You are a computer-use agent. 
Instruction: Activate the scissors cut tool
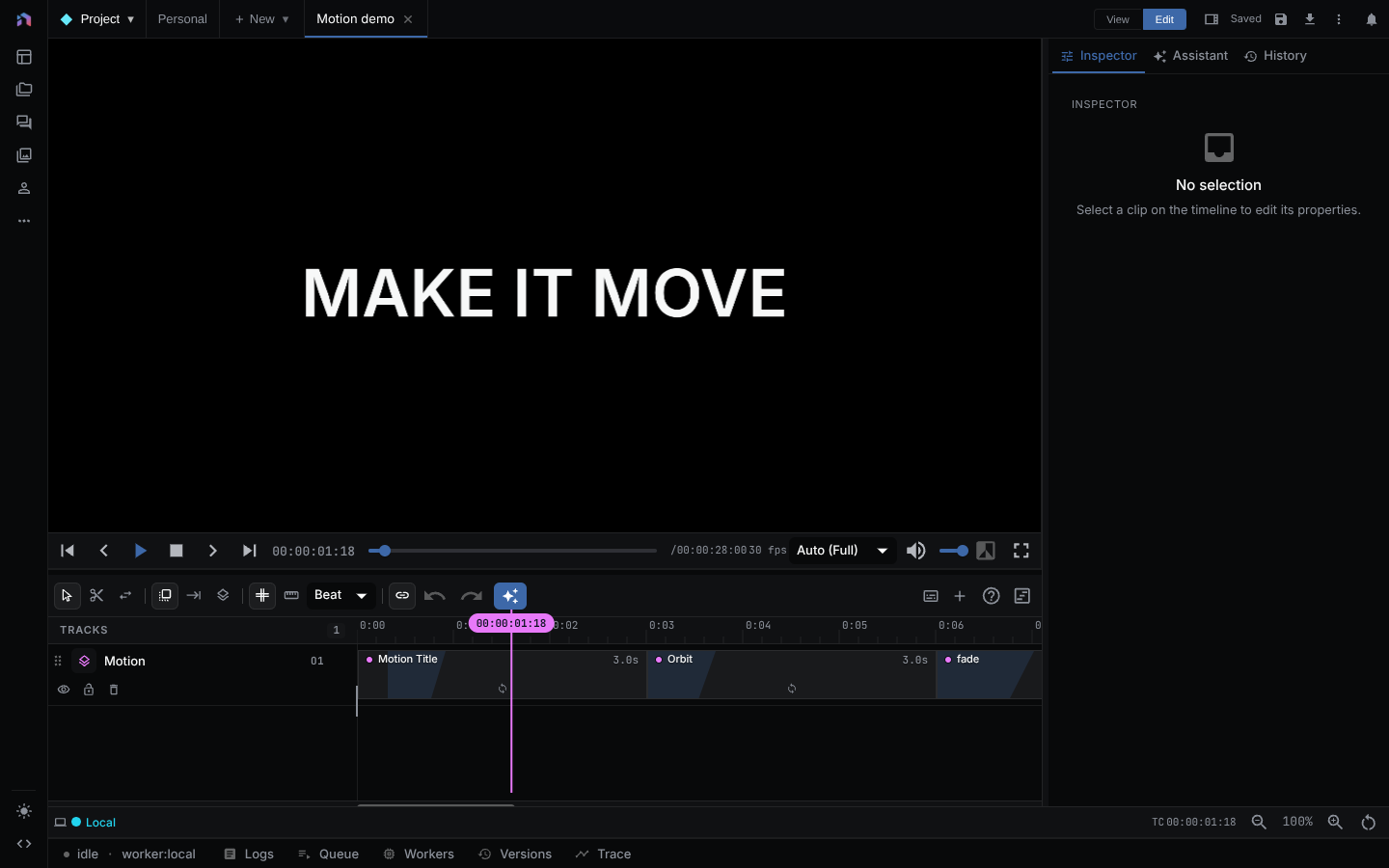96,596
